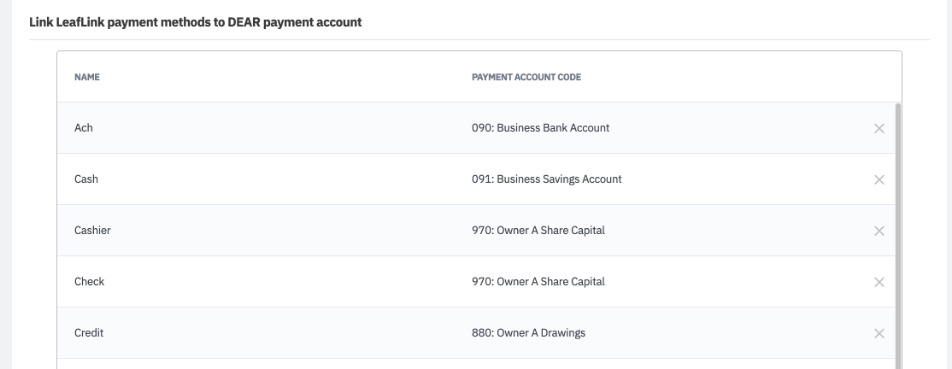
Task: Delete the Cashier row with X icon
Action: tap(879, 231)
